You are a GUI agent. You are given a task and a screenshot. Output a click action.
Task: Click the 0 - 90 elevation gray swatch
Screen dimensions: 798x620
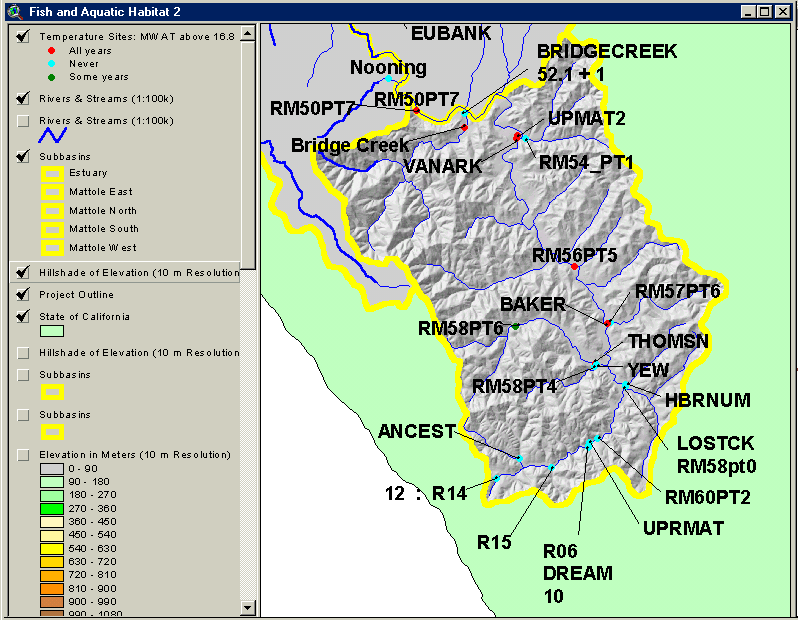point(52,469)
